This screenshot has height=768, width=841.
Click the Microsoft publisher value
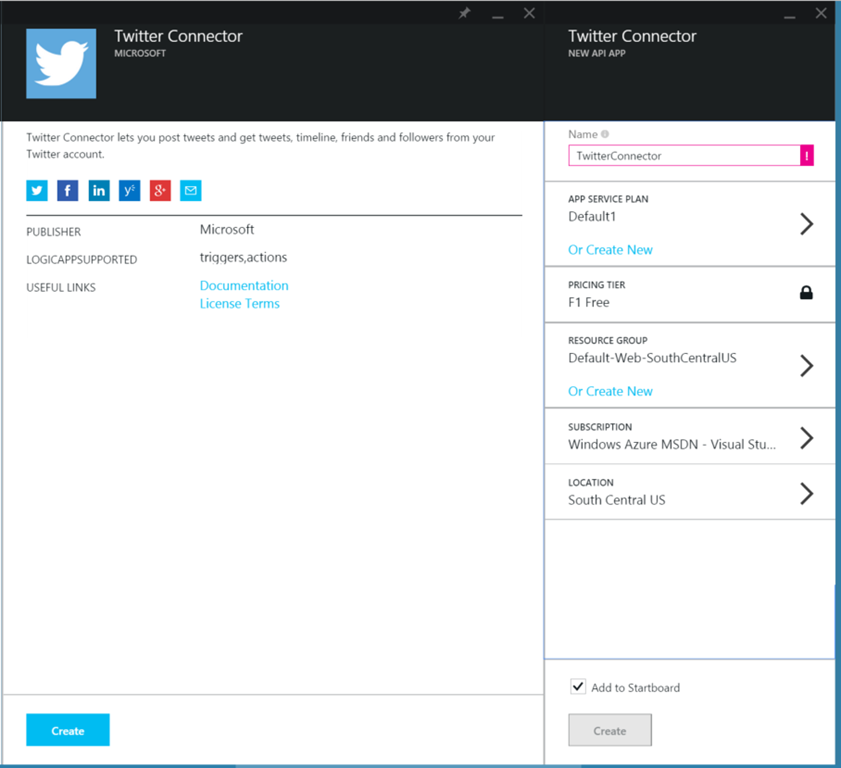point(227,230)
